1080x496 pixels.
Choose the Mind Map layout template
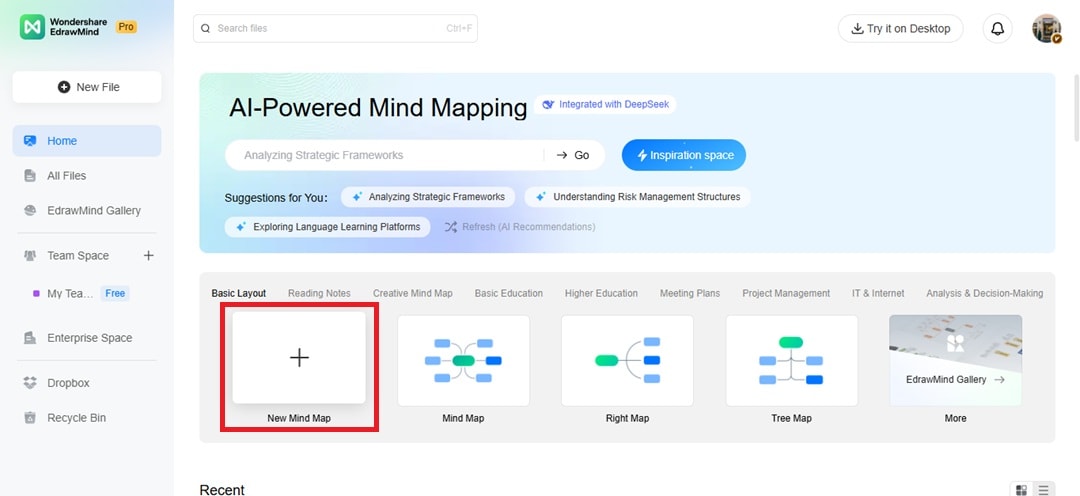tap(464, 360)
